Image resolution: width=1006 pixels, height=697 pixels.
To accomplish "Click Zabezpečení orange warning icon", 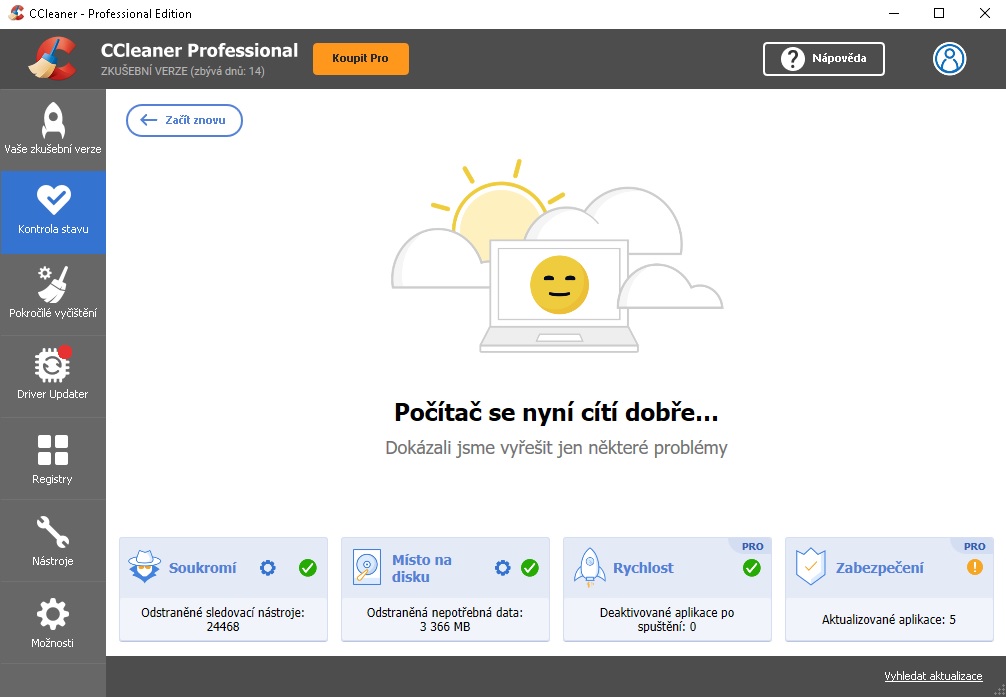I will [974, 567].
